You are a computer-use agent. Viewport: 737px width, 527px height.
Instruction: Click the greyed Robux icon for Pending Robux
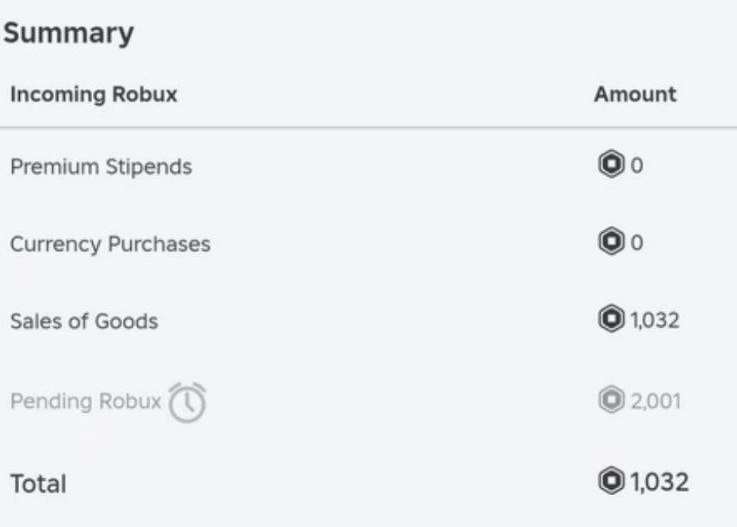tap(611, 399)
